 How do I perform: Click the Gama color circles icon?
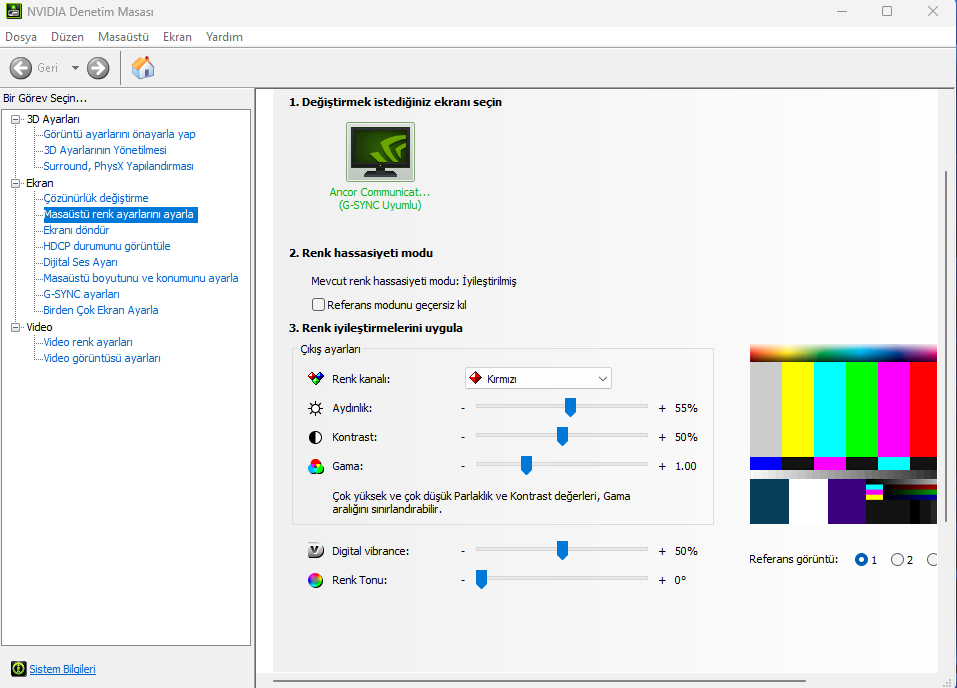click(x=316, y=466)
